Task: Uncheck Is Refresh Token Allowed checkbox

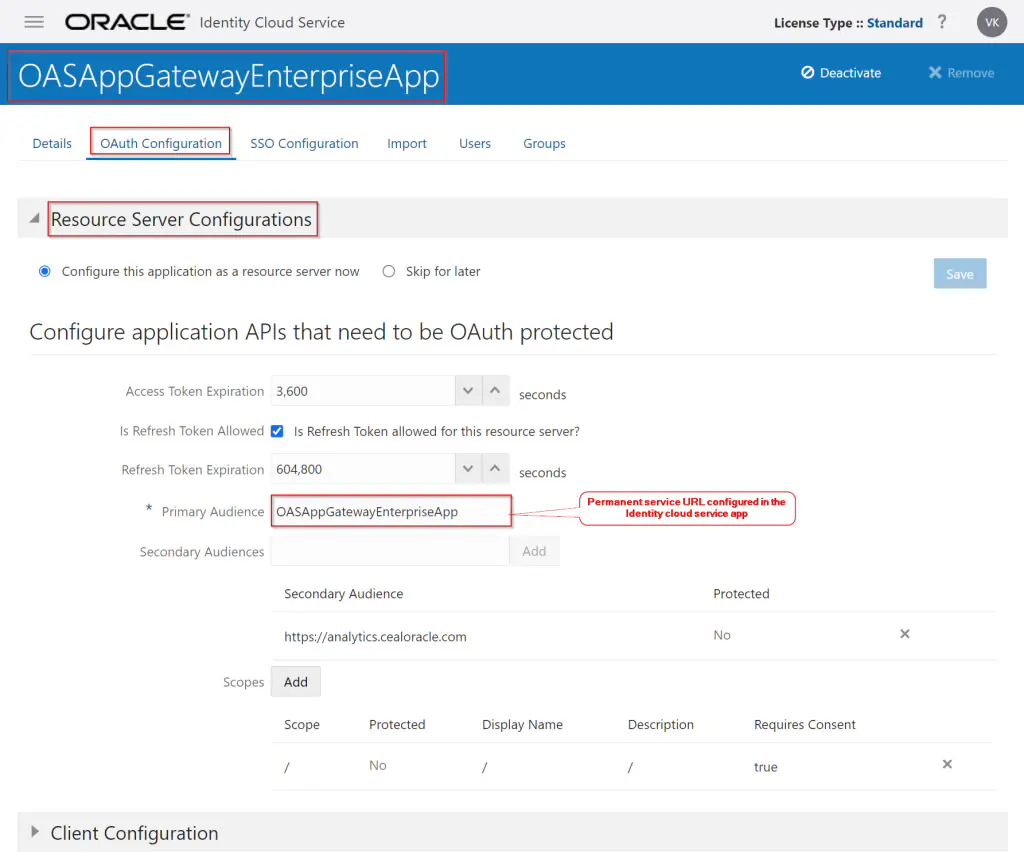Action: click(x=277, y=431)
